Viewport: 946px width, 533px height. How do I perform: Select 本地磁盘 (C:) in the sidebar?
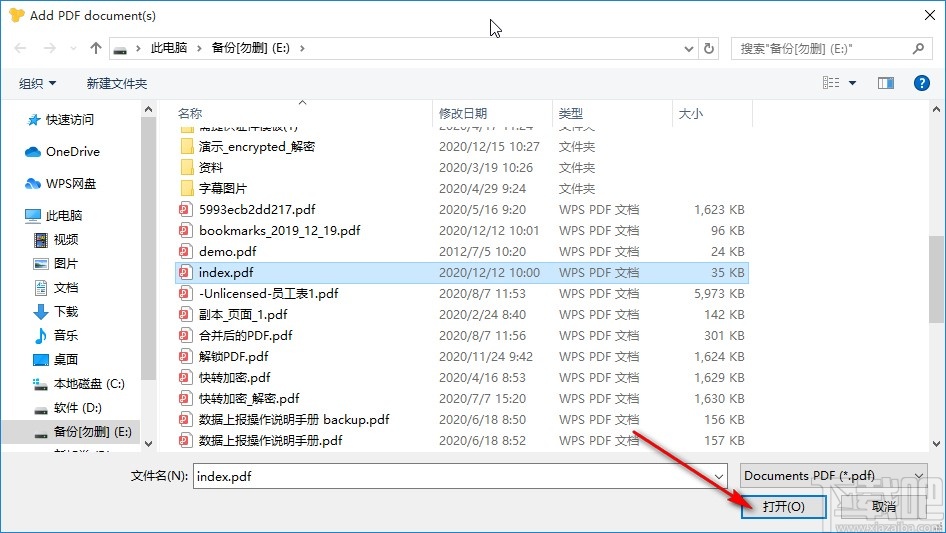(78, 383)
